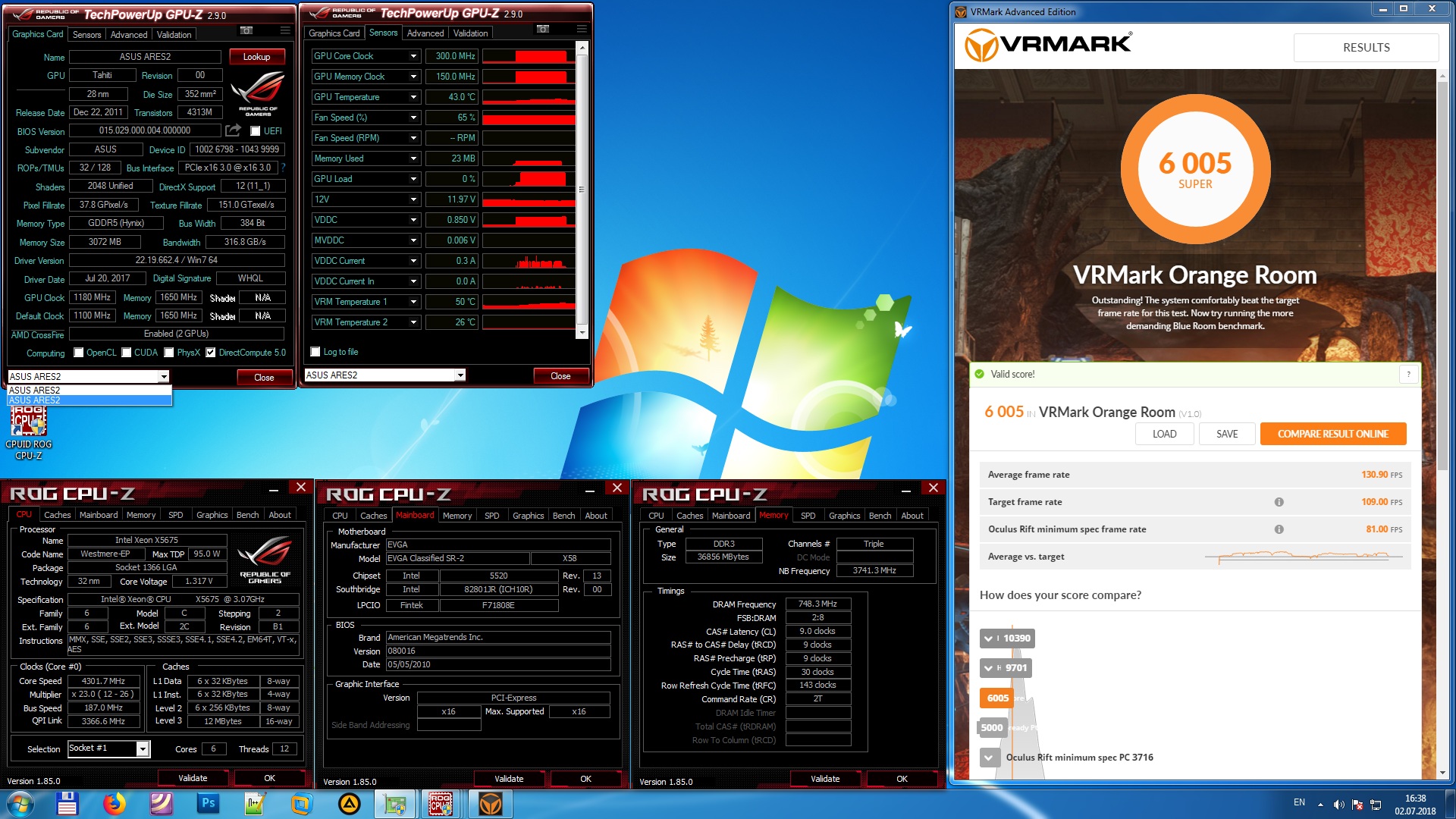Viewport: 1456px width, 819px height.
Task: Toggle the CUDA checkbox
Action: 126,353
